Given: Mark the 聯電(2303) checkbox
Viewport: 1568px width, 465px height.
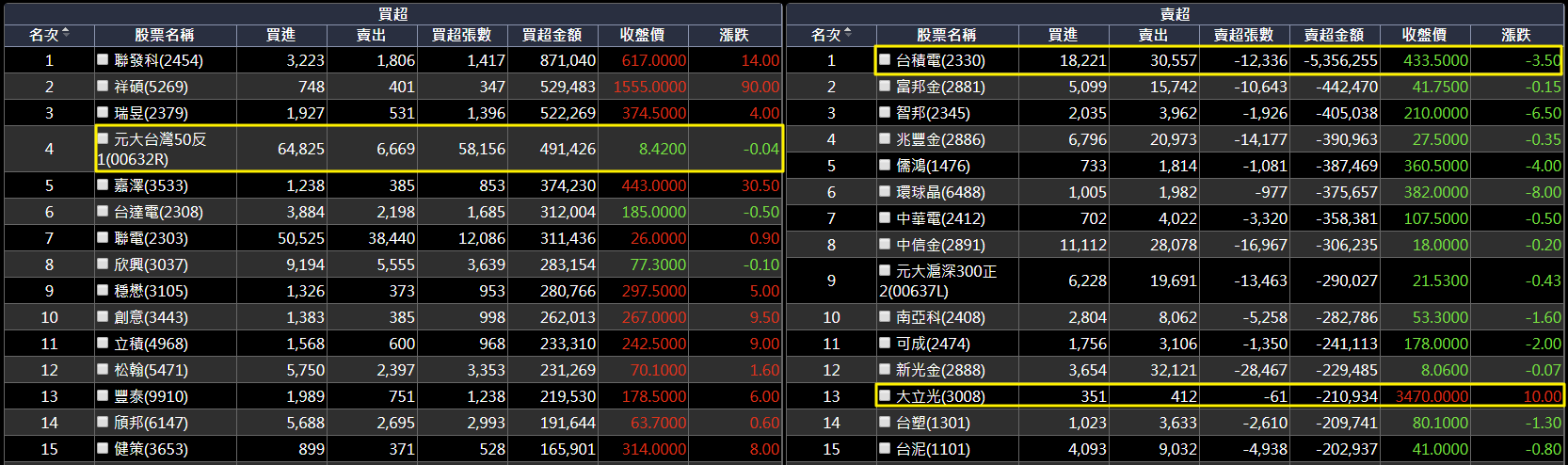Looking at the screenshot, I should (x=103, y=238).
